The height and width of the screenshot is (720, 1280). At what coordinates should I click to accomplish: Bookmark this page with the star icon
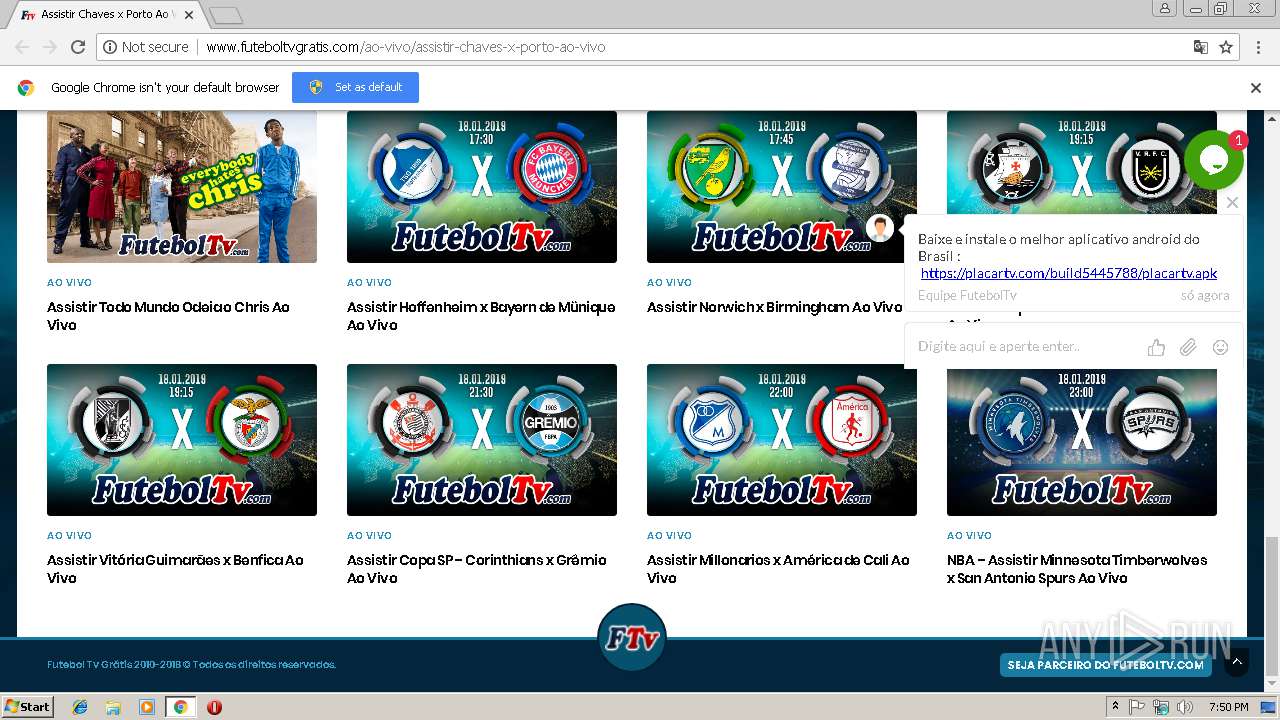tap(1226, 47)
